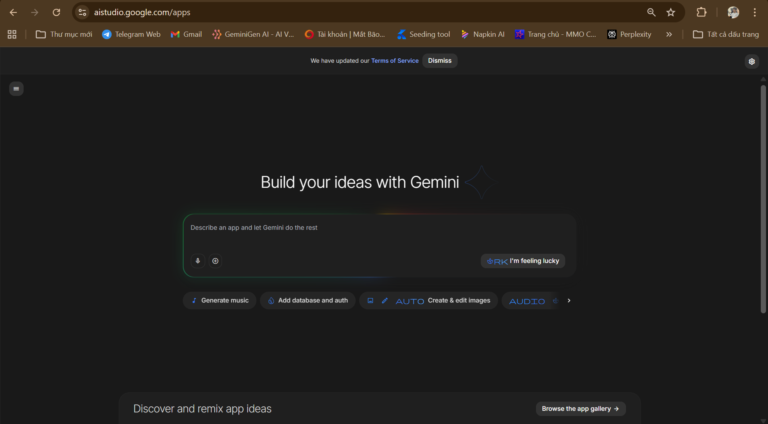Show more suggestion chips with right chevron

(569, 301)
